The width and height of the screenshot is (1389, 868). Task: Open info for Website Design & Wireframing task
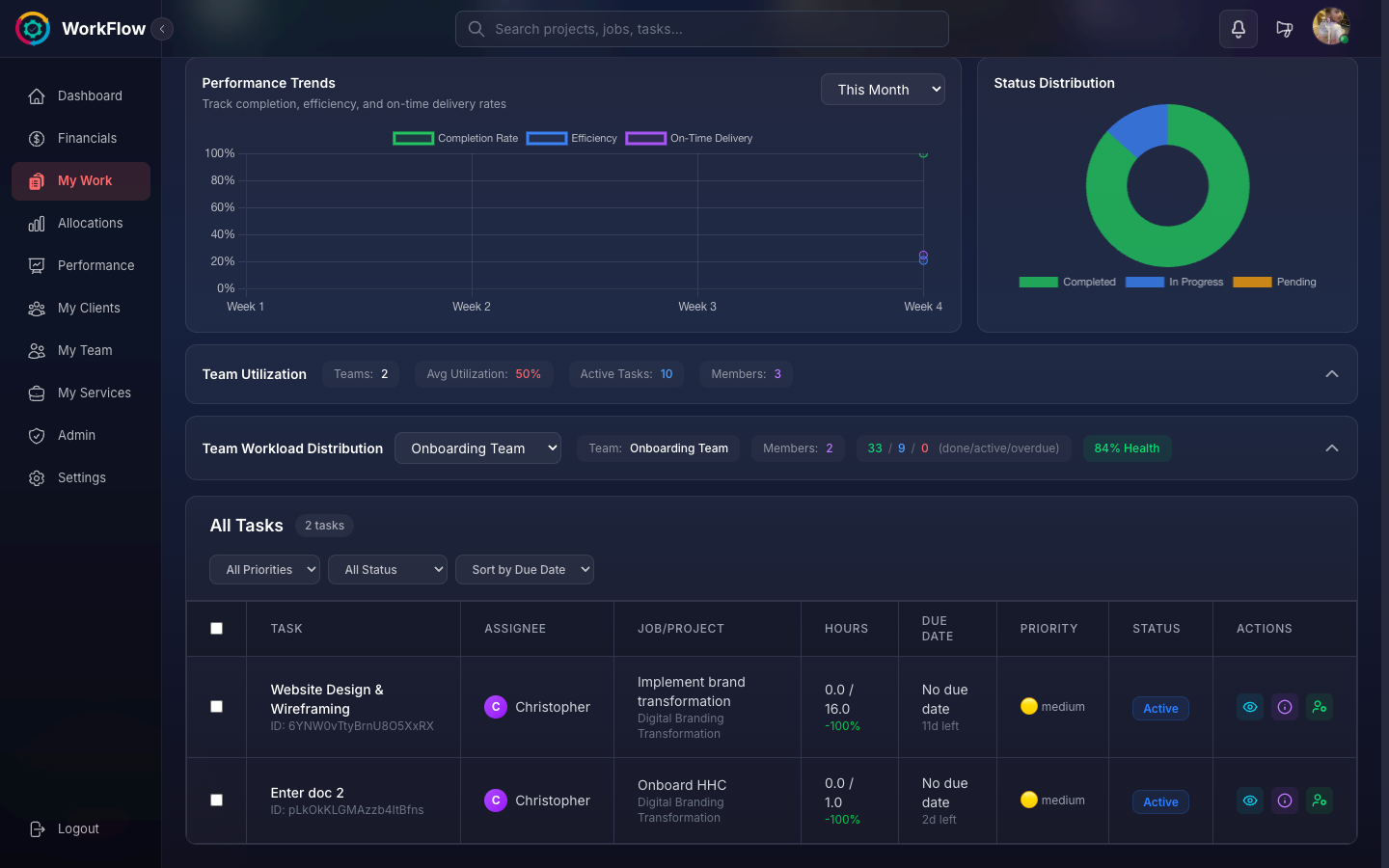point(1285,707)
